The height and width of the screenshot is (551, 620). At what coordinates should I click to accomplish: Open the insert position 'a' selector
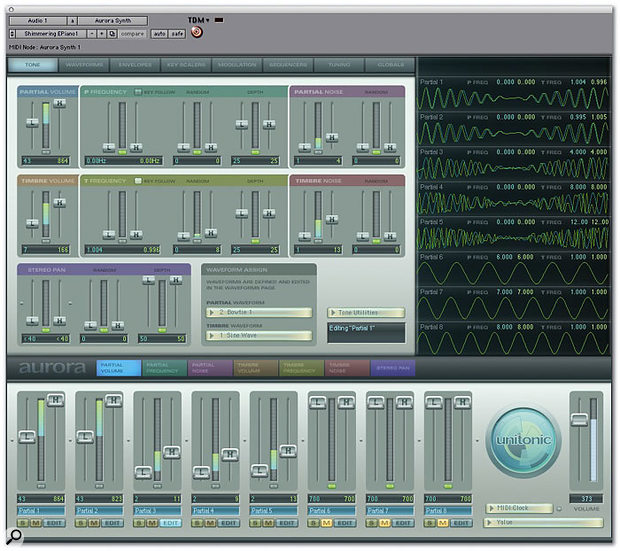click(72, 21)
